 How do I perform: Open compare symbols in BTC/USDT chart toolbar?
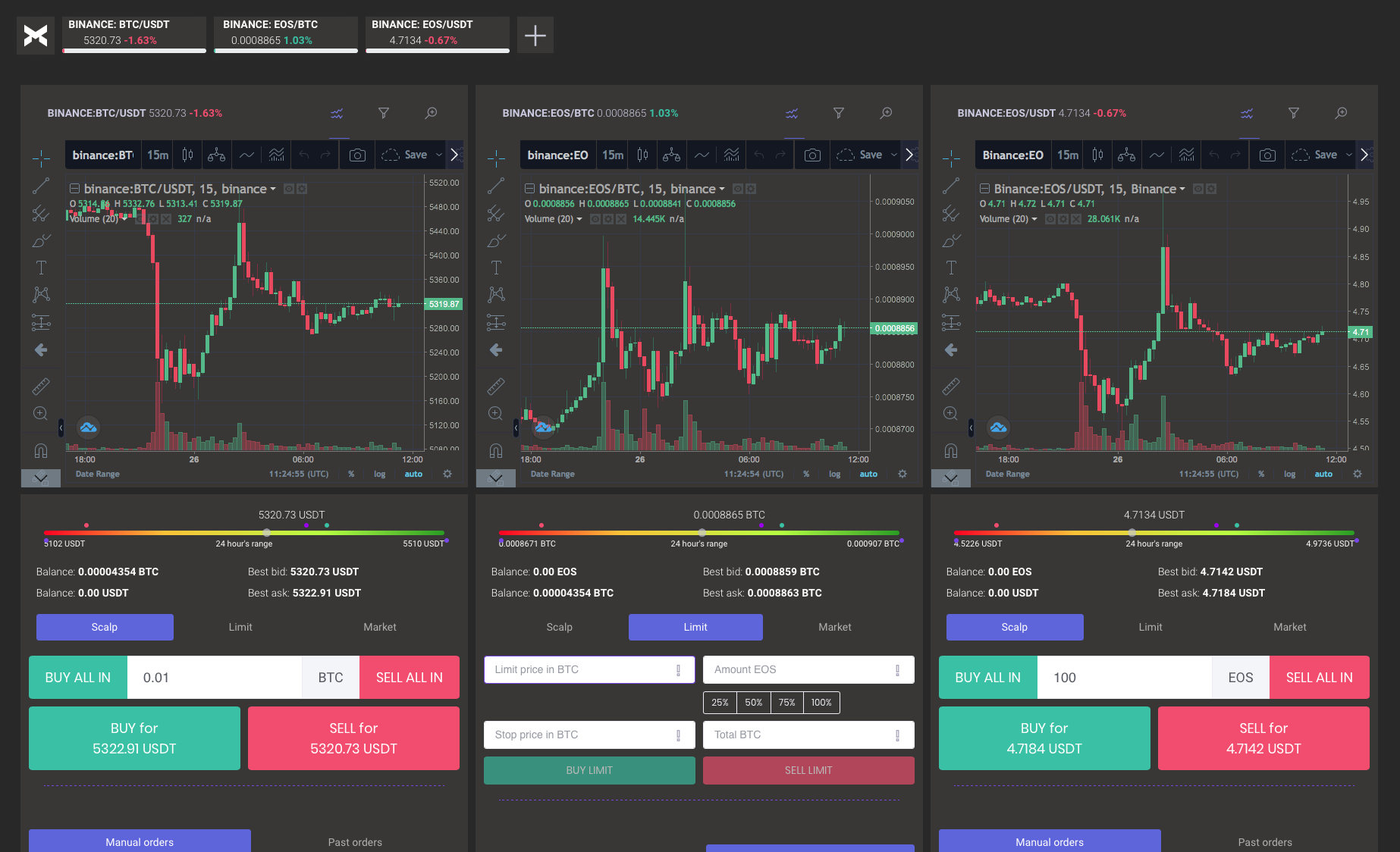tap(217, 155)
